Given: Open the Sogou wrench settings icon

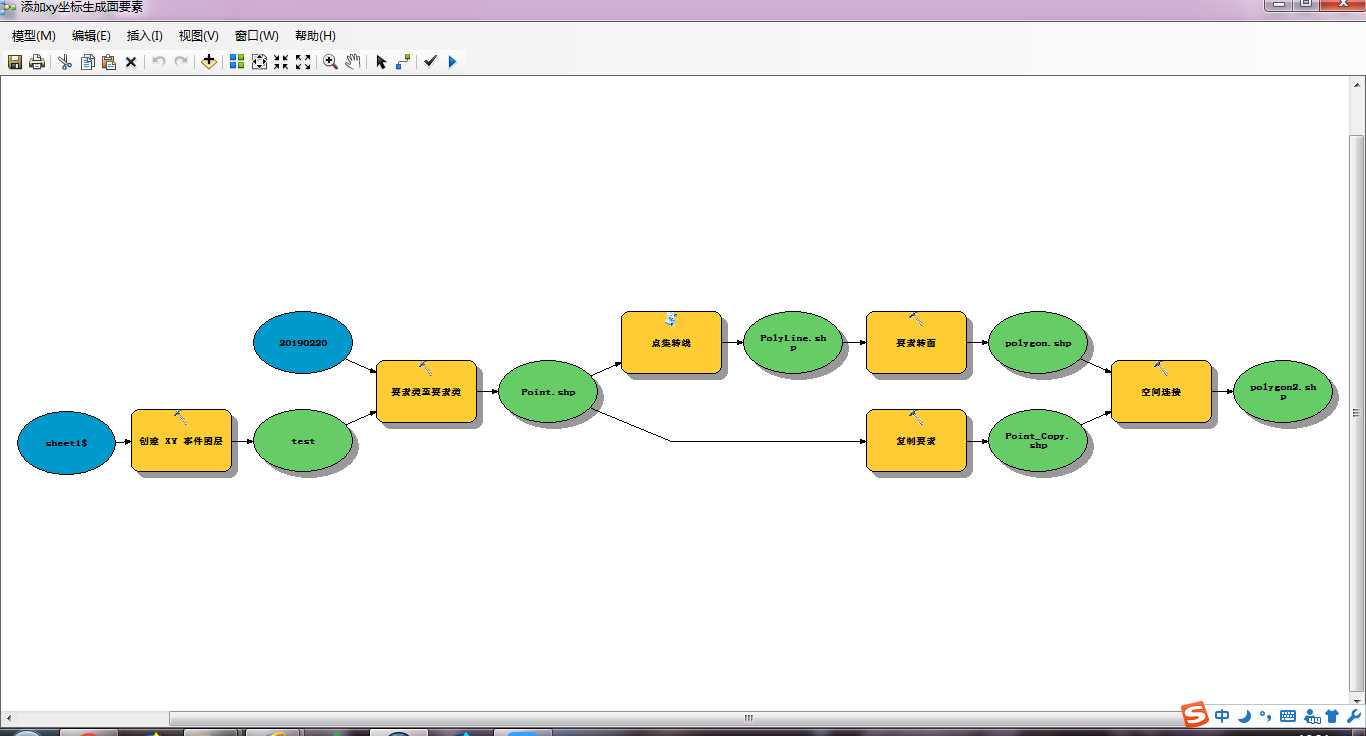Looking at the screenshot, I should [1354, 717].
